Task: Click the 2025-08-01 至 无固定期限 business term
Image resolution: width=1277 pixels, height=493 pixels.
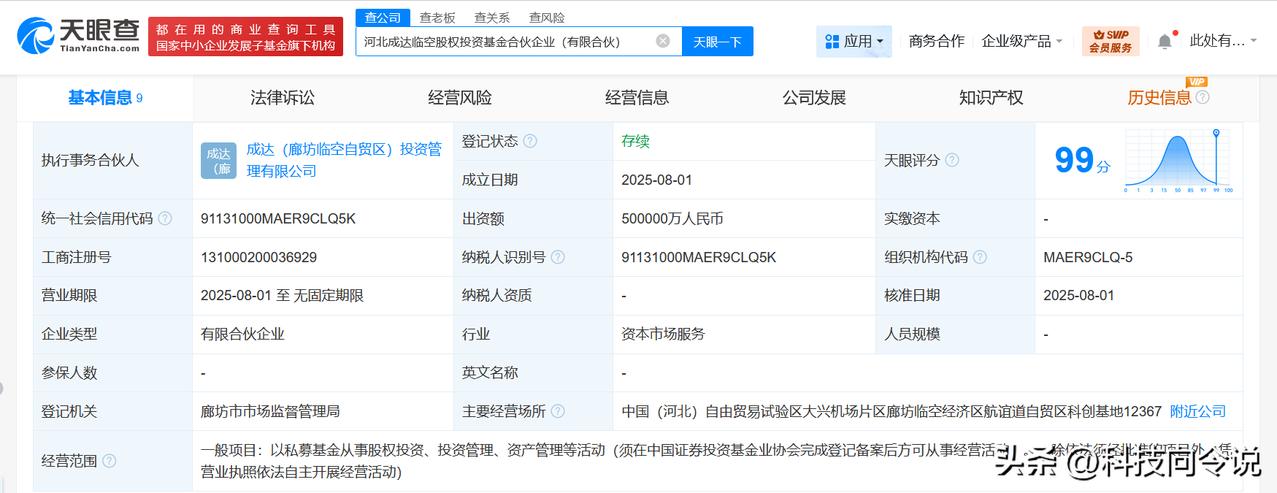Action: point(282,295)
